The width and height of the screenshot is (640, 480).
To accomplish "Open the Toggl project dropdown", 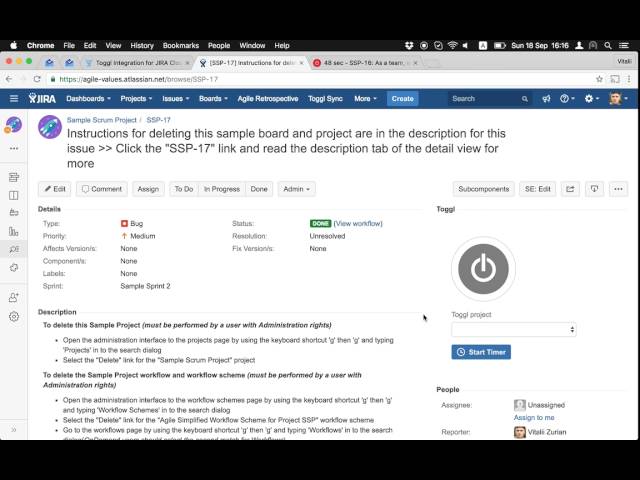I will [514, 329].
